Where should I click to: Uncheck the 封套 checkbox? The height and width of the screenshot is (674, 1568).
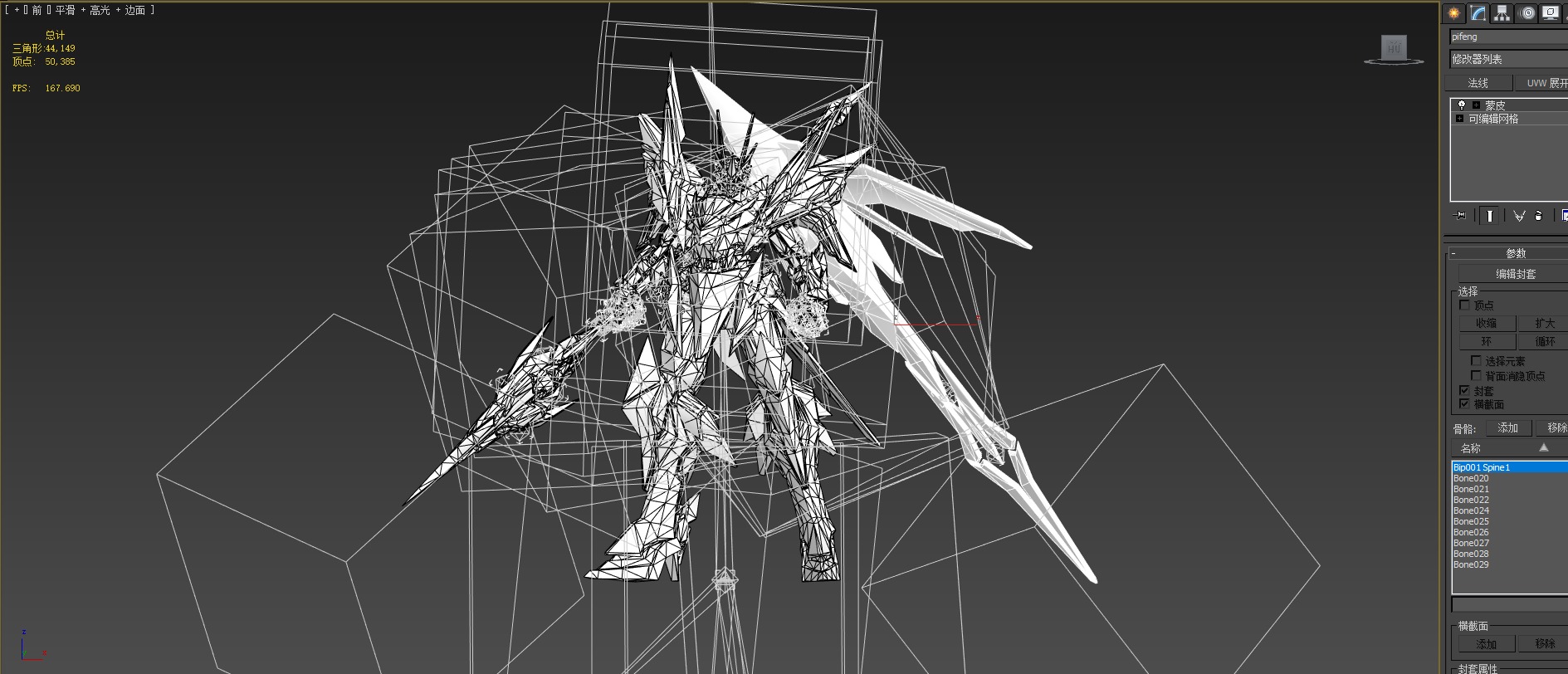coord(1464,390)
